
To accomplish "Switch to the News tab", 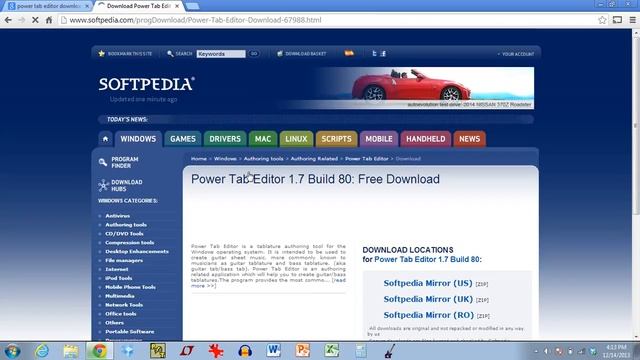I will click(x=469, y=139).
